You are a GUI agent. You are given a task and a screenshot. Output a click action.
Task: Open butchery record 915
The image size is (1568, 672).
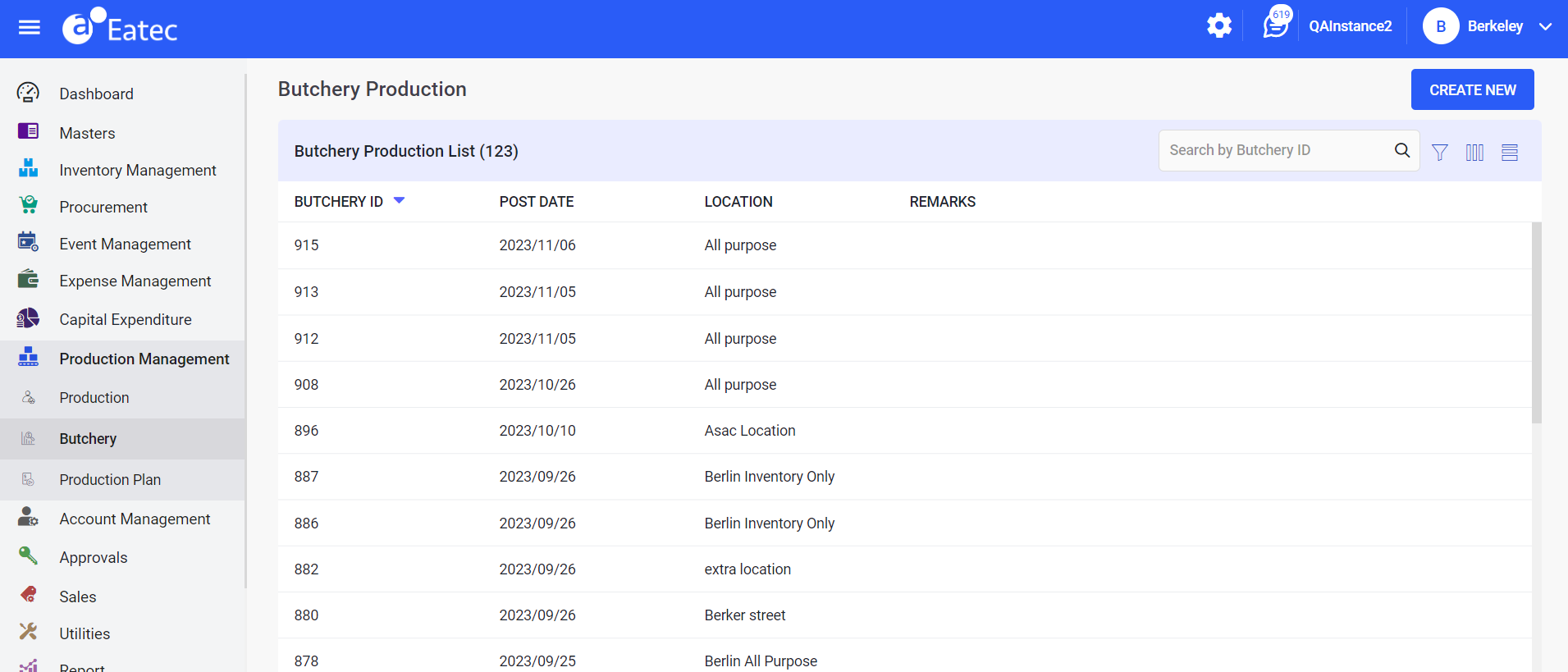[x=306, y=245]
